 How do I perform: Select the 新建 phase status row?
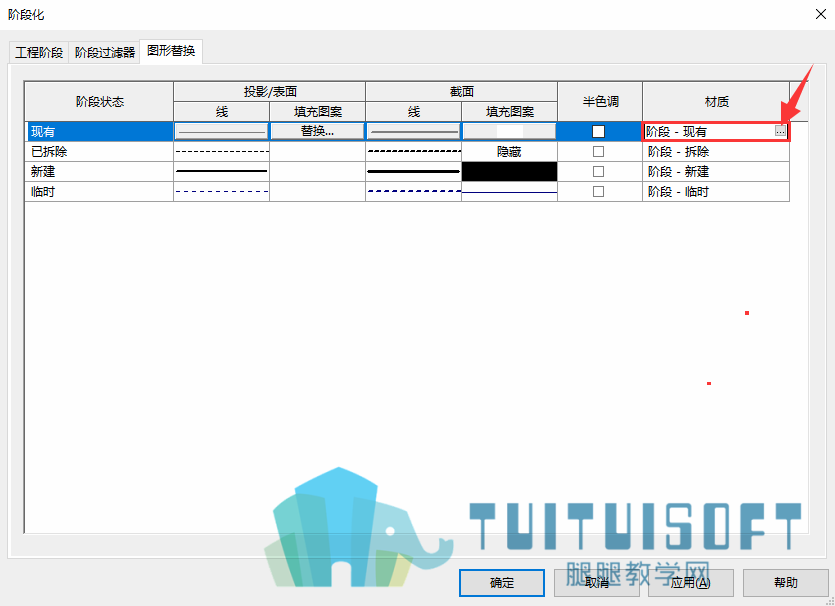click(x=99, y=171)
